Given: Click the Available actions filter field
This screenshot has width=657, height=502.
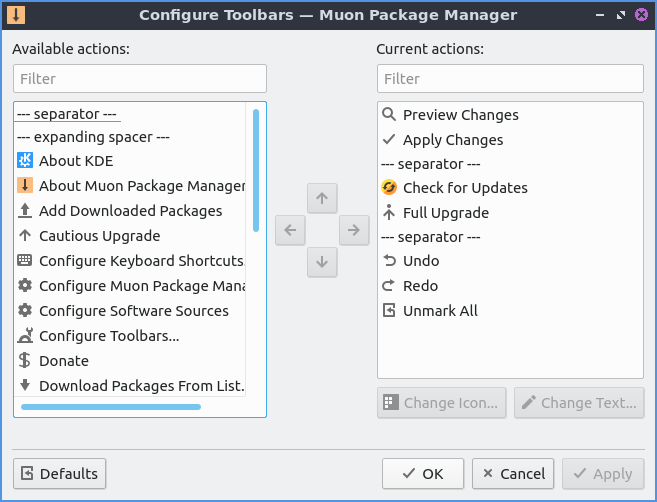Looking at the screenshot, I should pyautogui.click(x=140, y=79).
